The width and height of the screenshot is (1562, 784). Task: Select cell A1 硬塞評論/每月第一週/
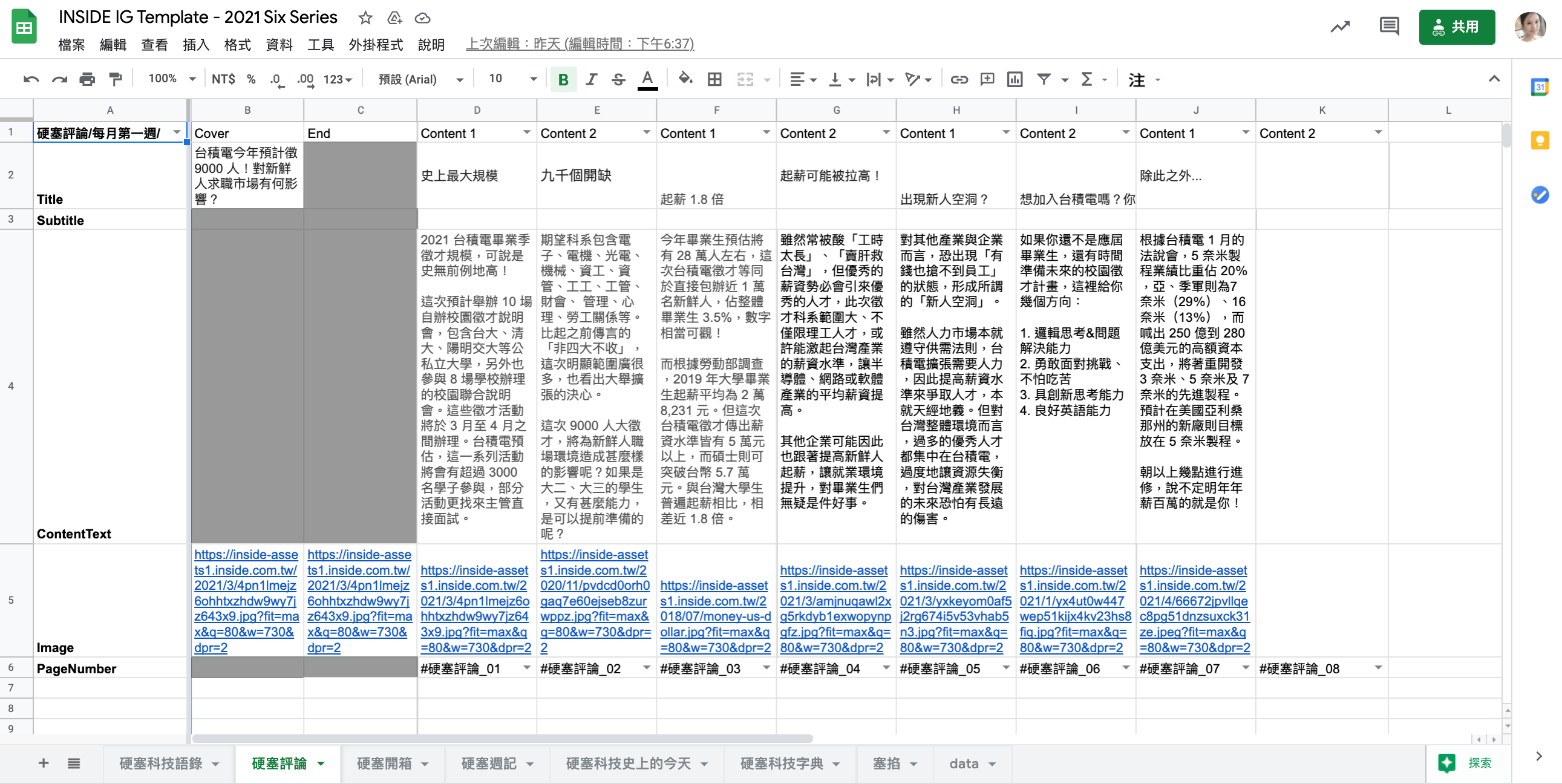pos(109,133)
